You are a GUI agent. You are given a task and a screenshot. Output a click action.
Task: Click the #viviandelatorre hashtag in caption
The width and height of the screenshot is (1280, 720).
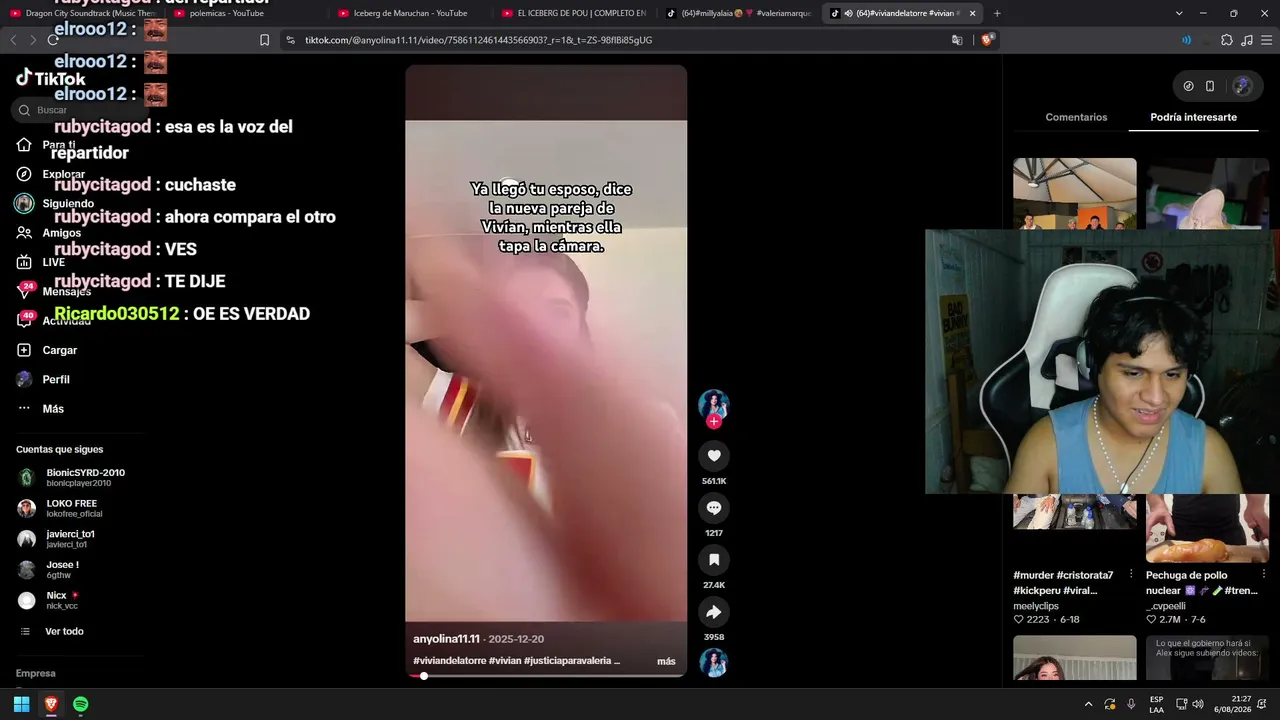pyautogui.click(x=449, y=661)
